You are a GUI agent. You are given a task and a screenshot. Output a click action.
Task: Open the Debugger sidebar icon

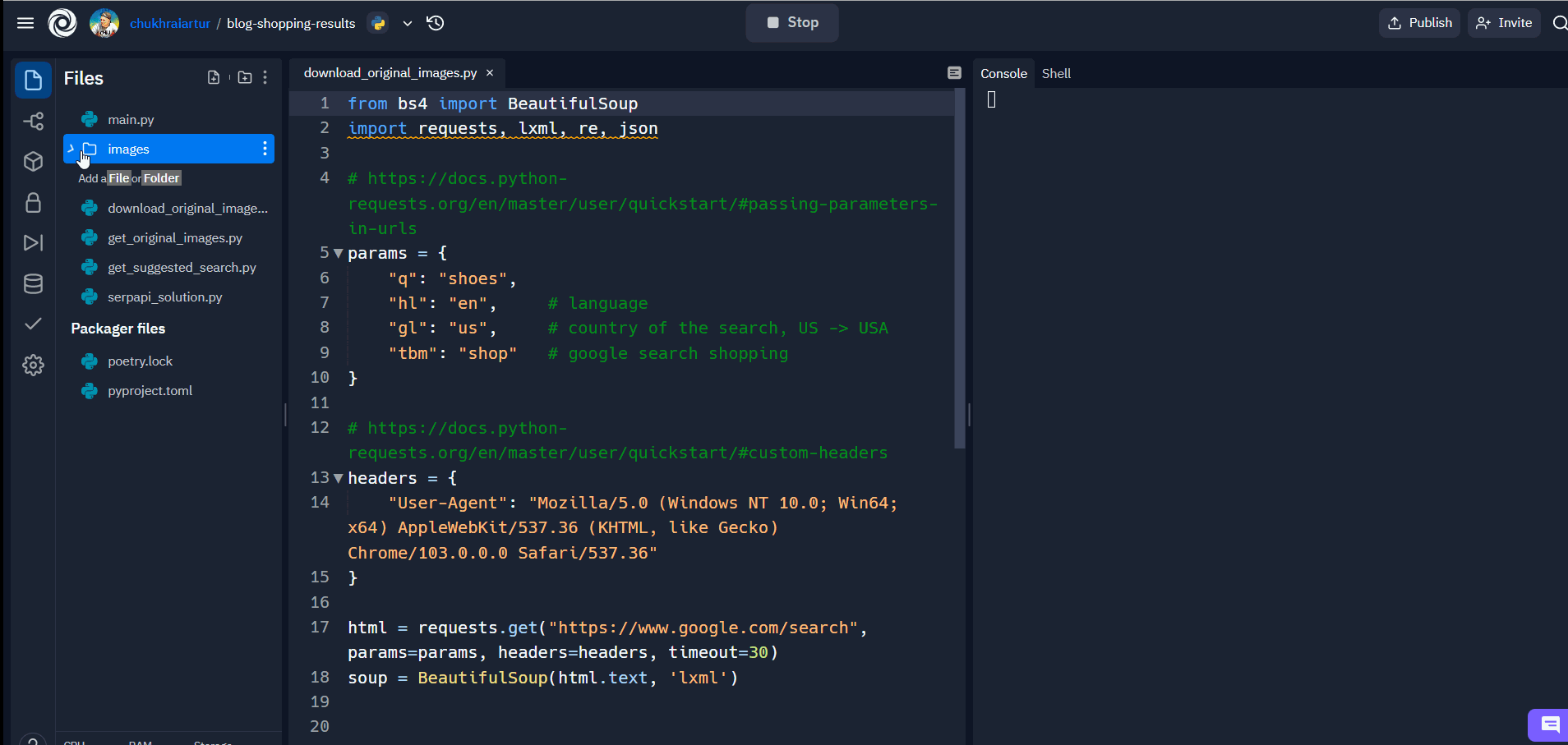click(x=33, y=243)
